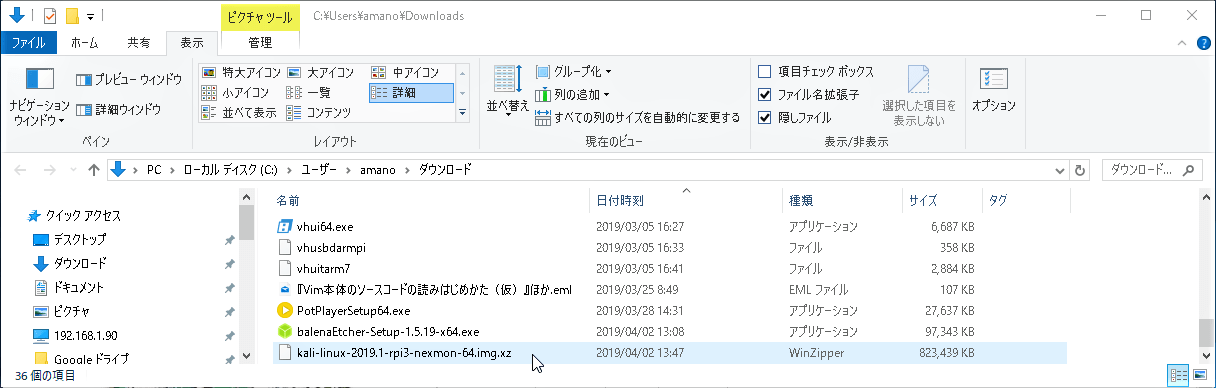Click the up-folder arrow in address bar
1216x388 pixels.
[x=94, y=169]
